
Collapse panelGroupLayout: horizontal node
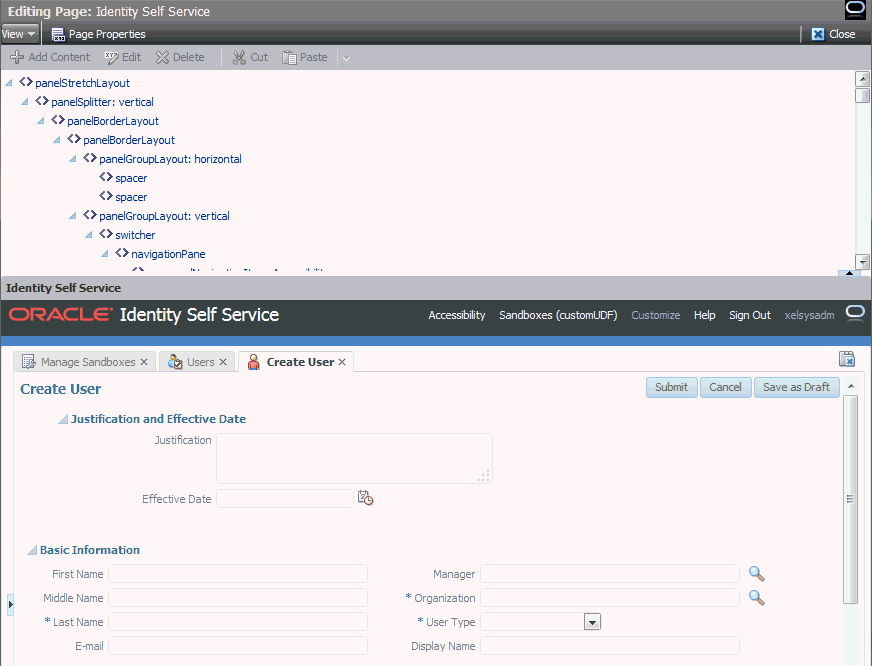[73, 159]
